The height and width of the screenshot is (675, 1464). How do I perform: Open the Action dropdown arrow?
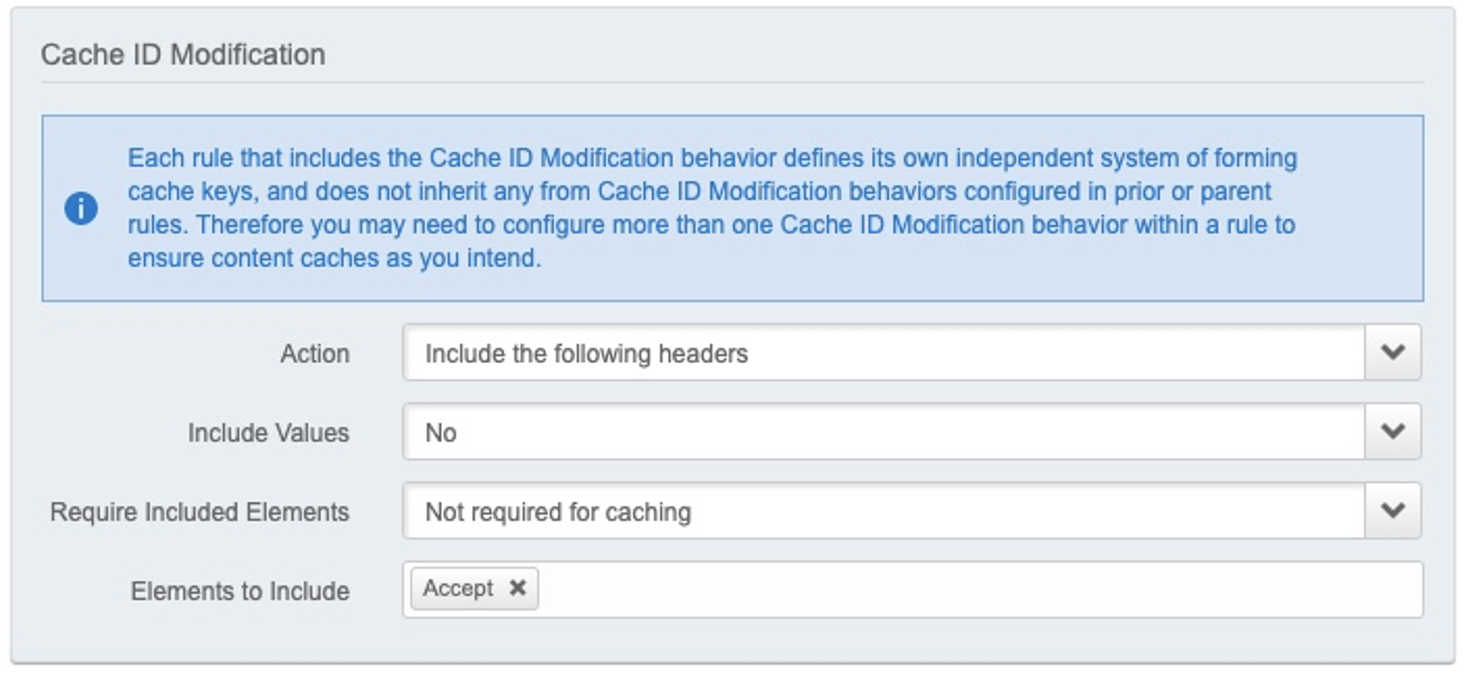click(x=1392, y=353)
